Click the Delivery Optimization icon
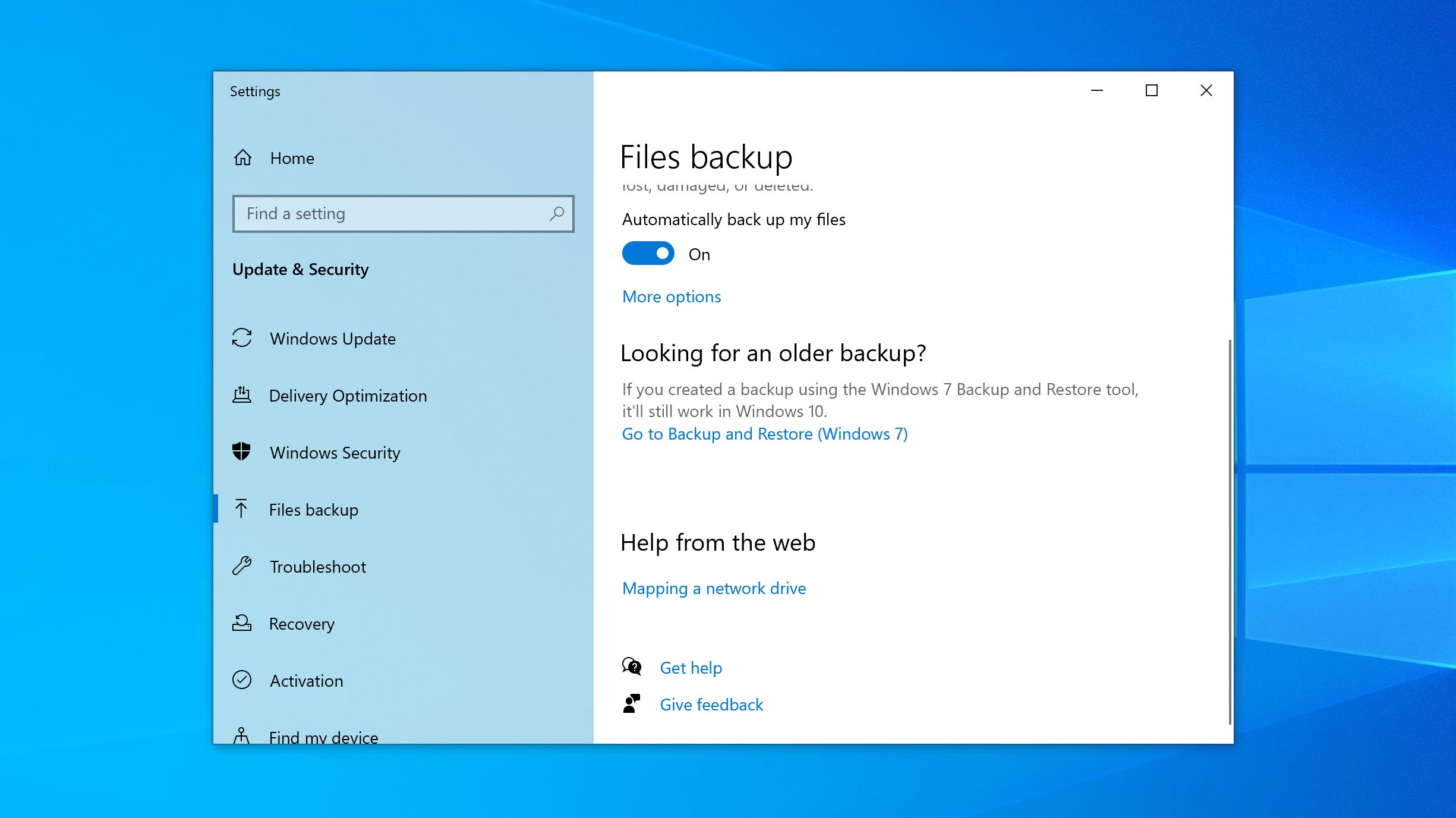The height and width of the screenshot is (818, 1456). (x=243, y=396)
